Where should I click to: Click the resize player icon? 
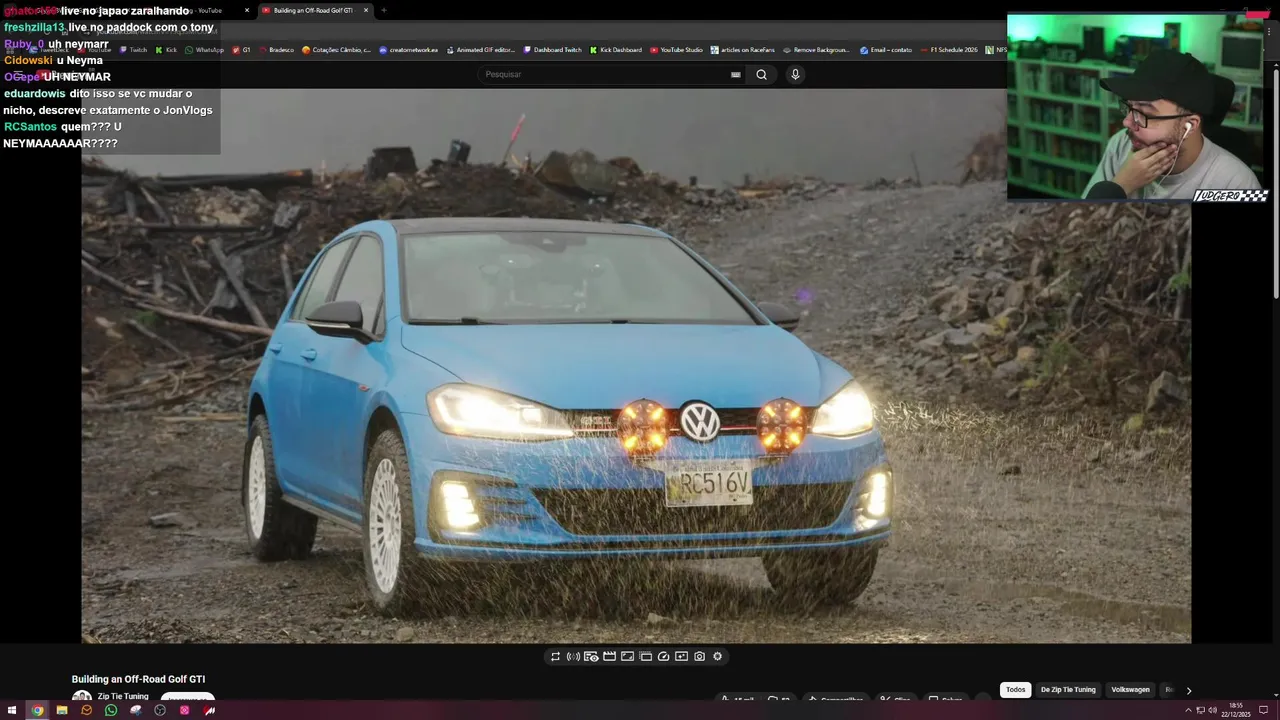pyautogui.click(x=627, y=657)
